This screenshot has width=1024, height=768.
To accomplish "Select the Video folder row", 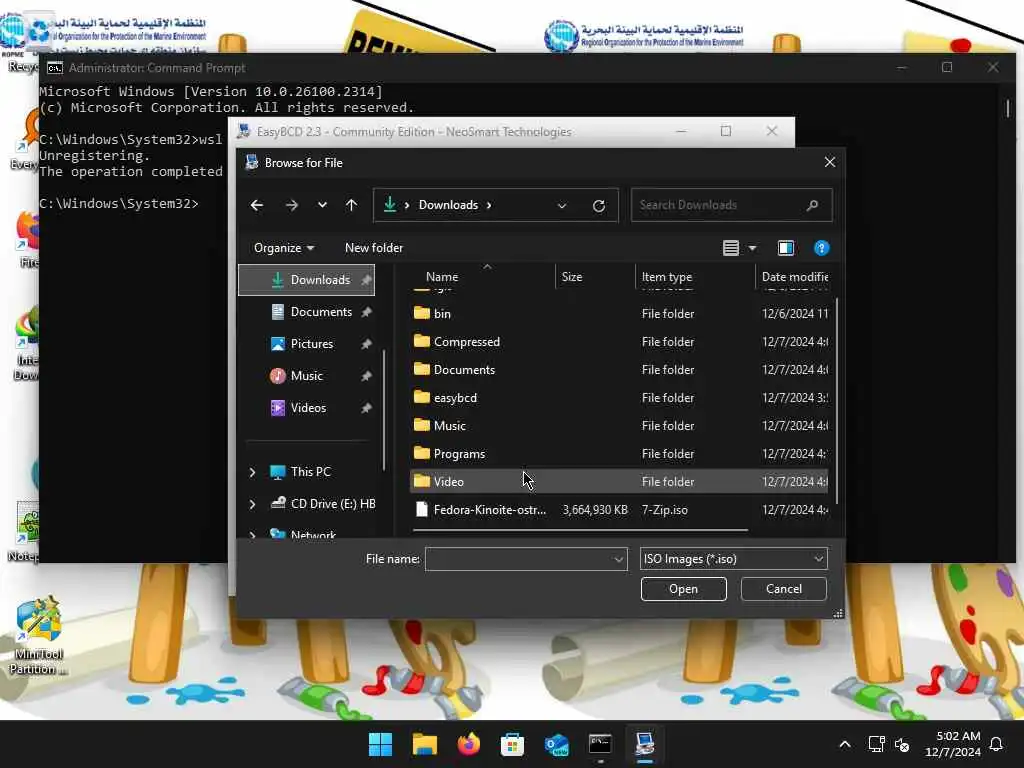I will pos(620,481).
